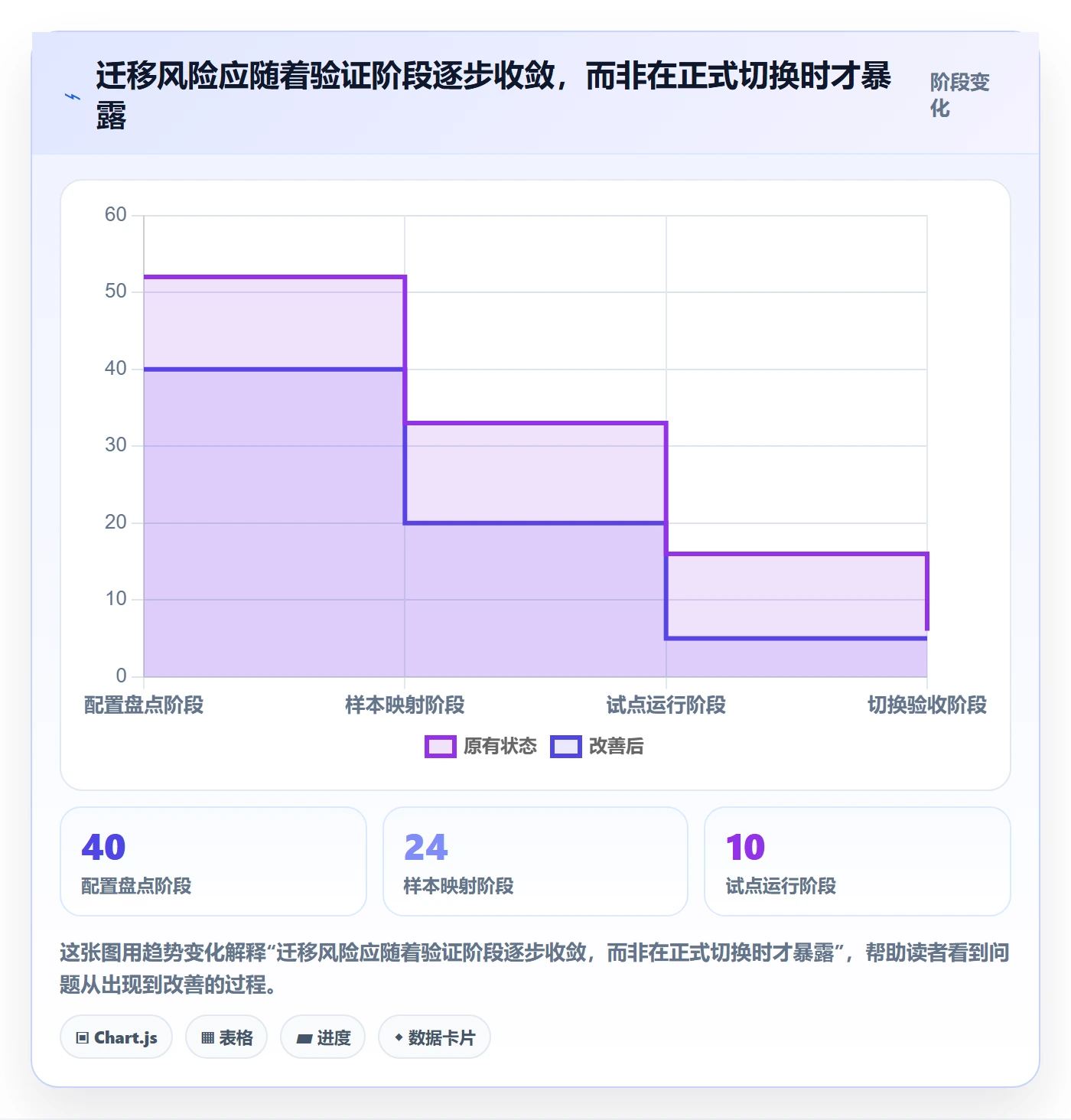This screenshot has height=1120, width=1071.
Task: Click the 试点运行阶段 x-axis label
Action: tap(666, 705)
